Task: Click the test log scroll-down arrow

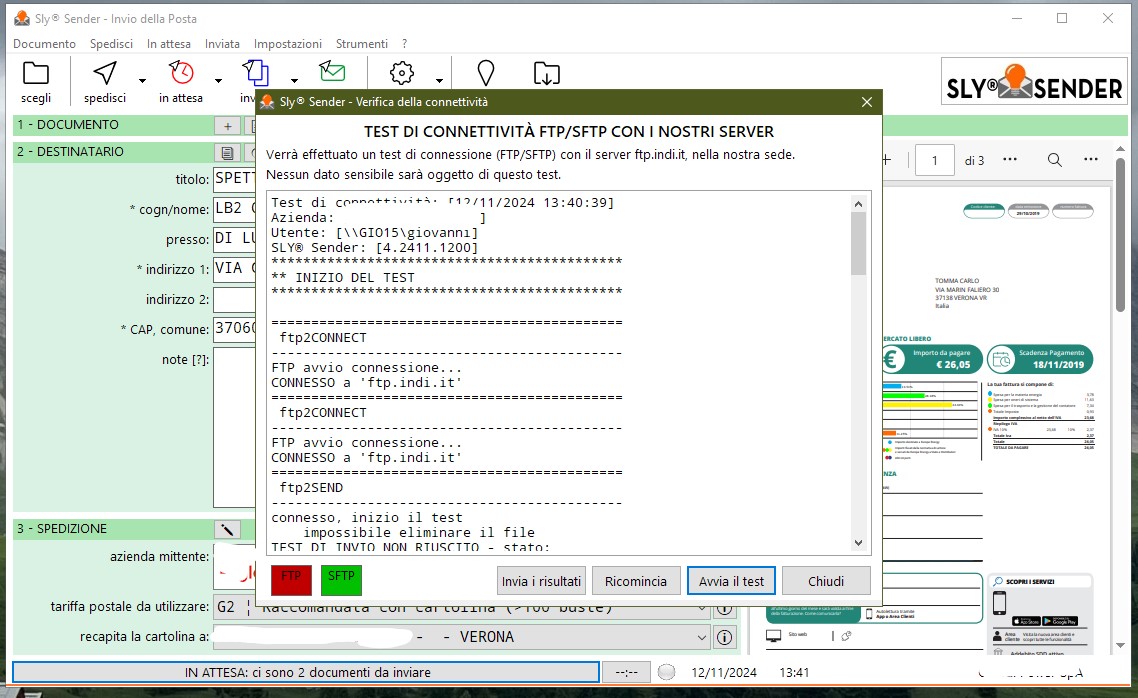Action: (859, 543)
